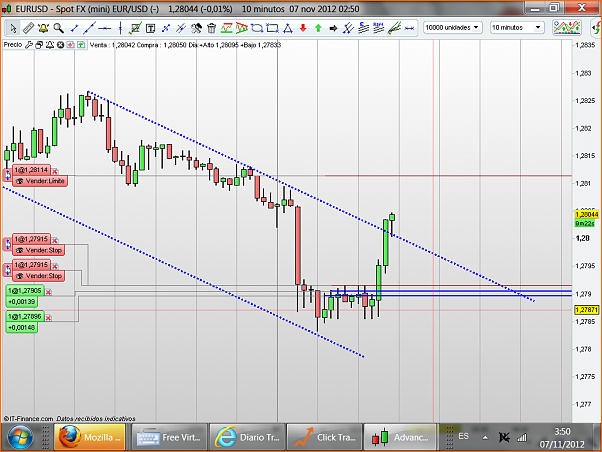This screenshot has width=602, height=452.
Task: Open the indicators chart icon at toolbar right
Action: tap(566, 28)
